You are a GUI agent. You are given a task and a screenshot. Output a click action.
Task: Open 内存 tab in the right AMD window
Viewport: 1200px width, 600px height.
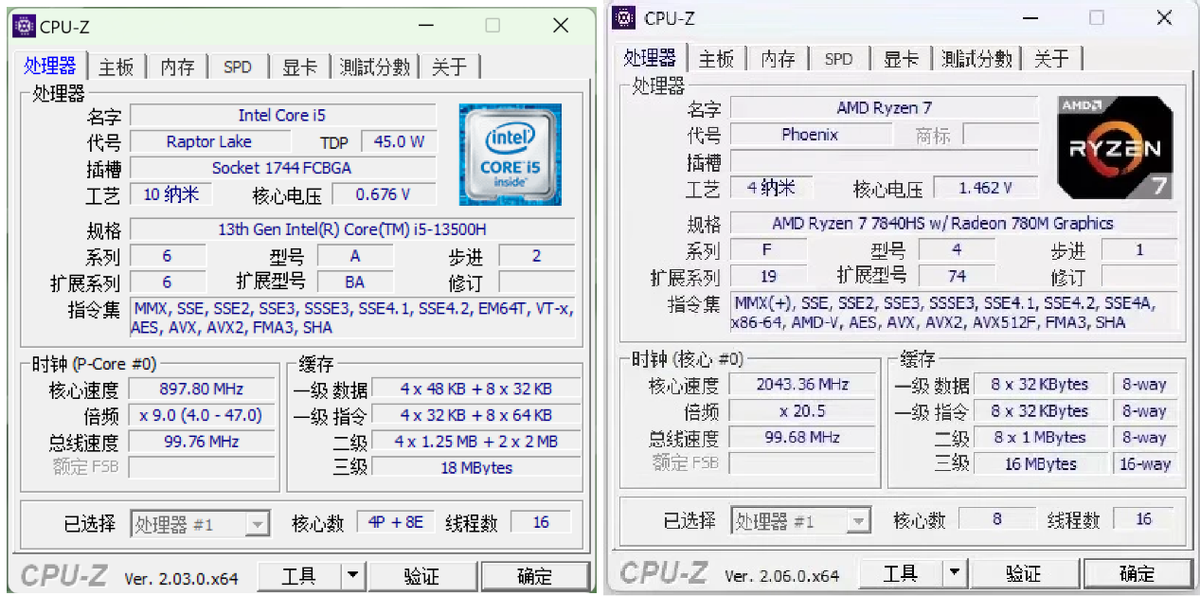778,58
